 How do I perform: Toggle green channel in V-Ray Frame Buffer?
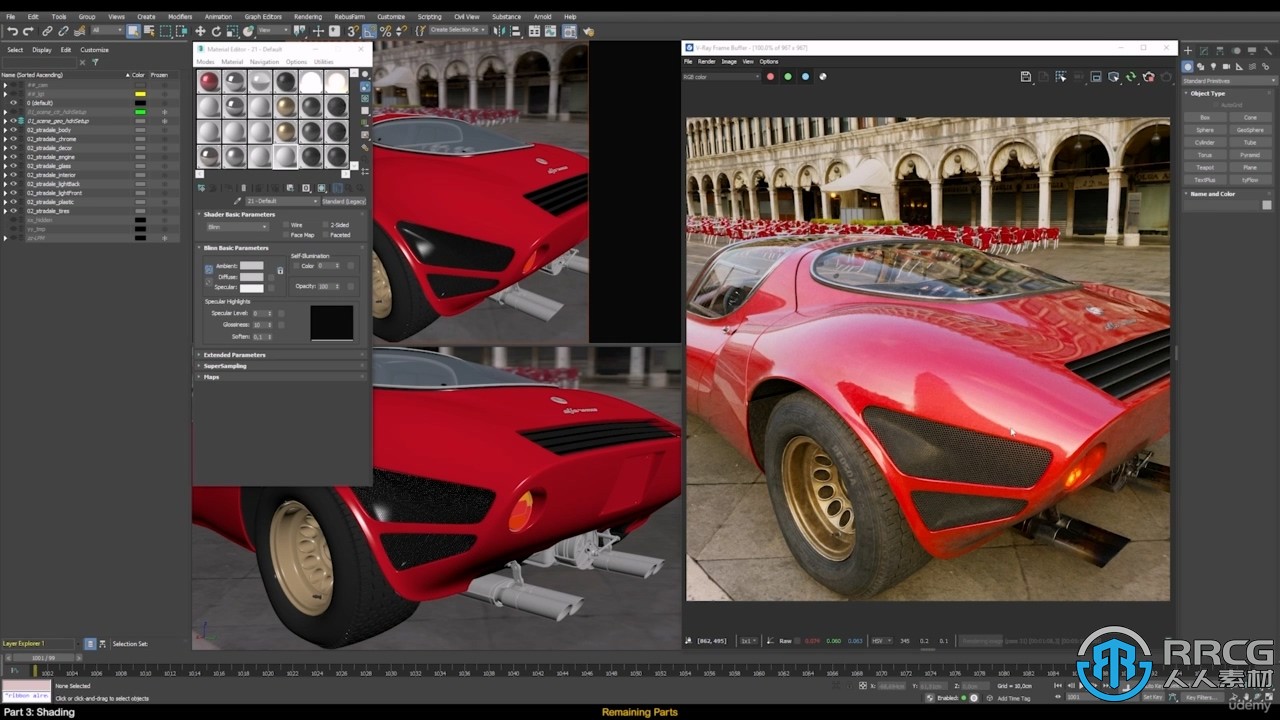[788, 76]
